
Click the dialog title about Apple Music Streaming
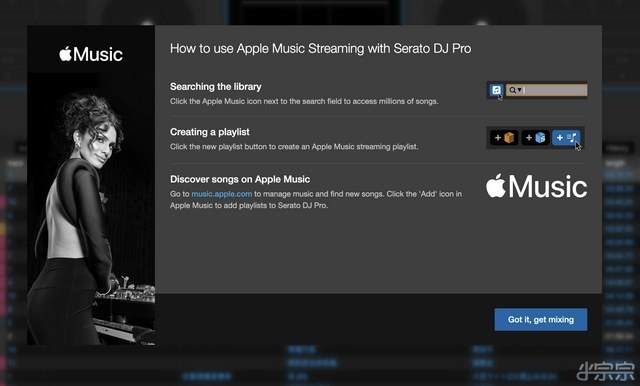pos(320,49)
